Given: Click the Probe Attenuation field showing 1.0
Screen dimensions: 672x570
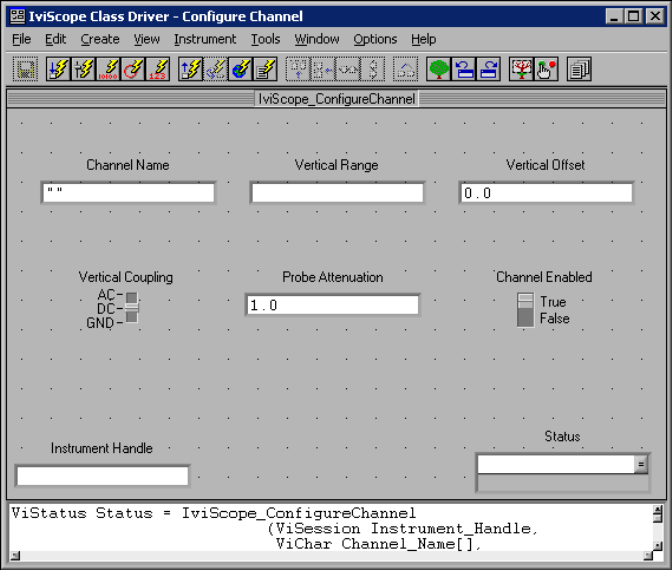Looking at the screenshot, I should 333,305.
